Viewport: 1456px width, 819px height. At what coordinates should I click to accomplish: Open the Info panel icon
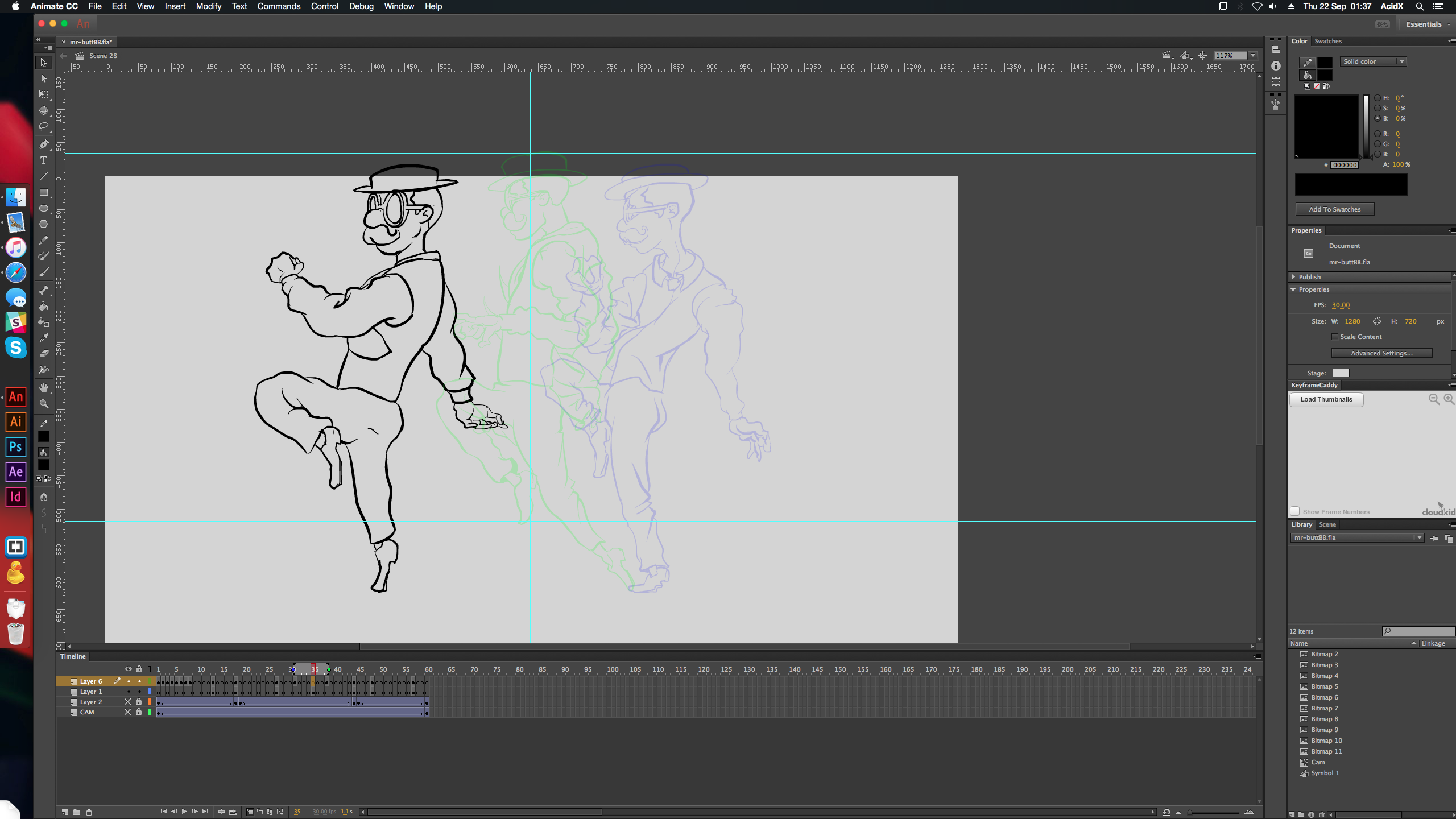1276,66
